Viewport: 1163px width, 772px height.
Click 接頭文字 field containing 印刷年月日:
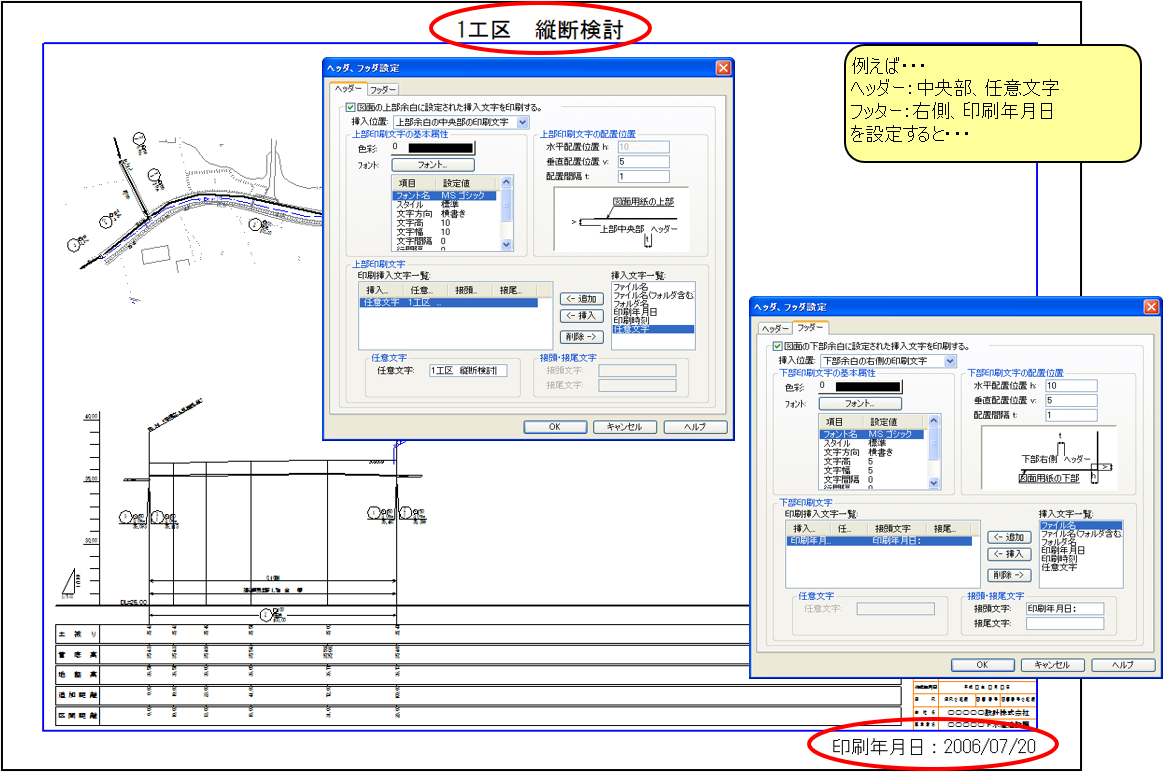point(1064,608)
